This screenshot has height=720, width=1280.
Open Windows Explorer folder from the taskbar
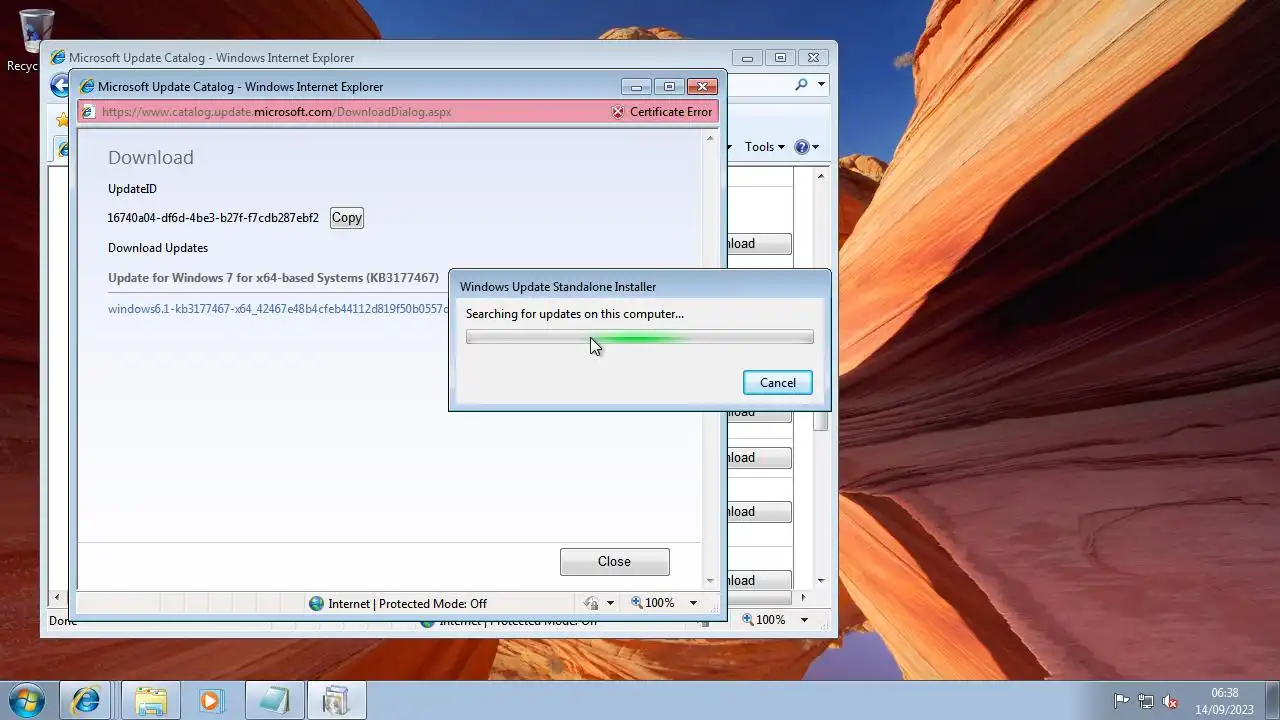point(150,700)
